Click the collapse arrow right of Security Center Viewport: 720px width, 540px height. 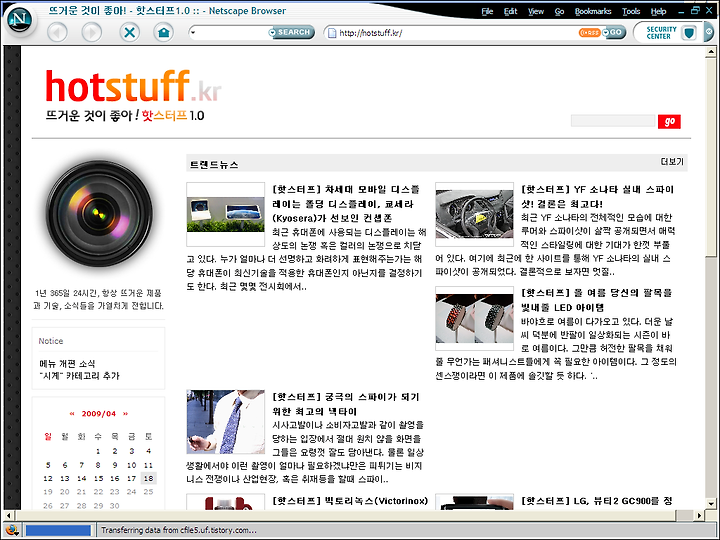click(x=709, y=32)
